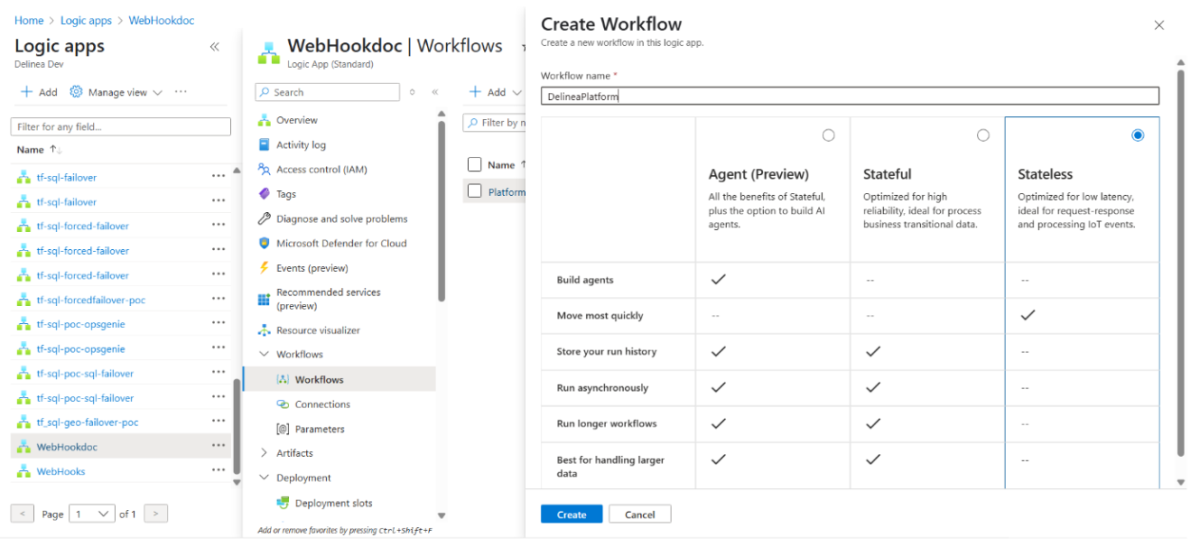Tick the select-all checkbox beside Name header
This screenshot has height=547, width=1200.
pos(475,165)
